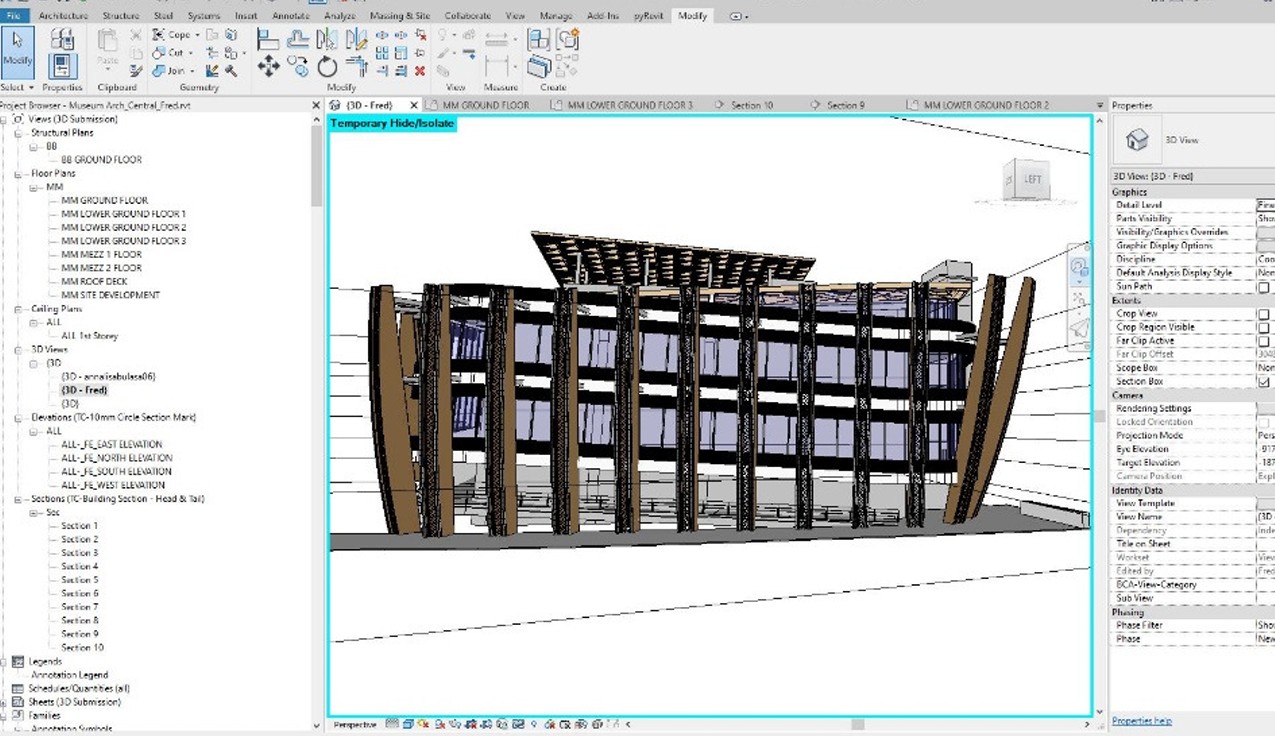Click the Align tool in Modify panel
Image resolution: width=1275 pixels, height=736 pixels.
pos(268,40)
